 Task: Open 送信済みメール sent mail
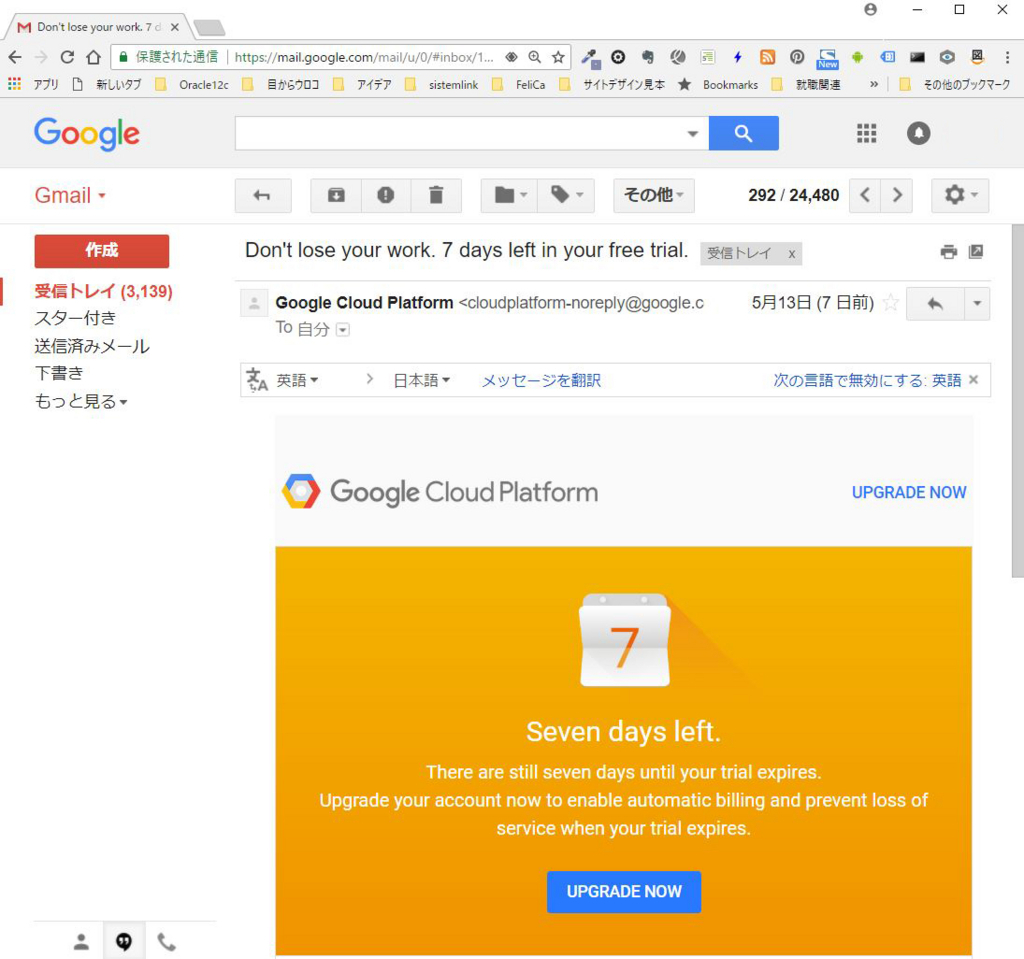(92, 346)
